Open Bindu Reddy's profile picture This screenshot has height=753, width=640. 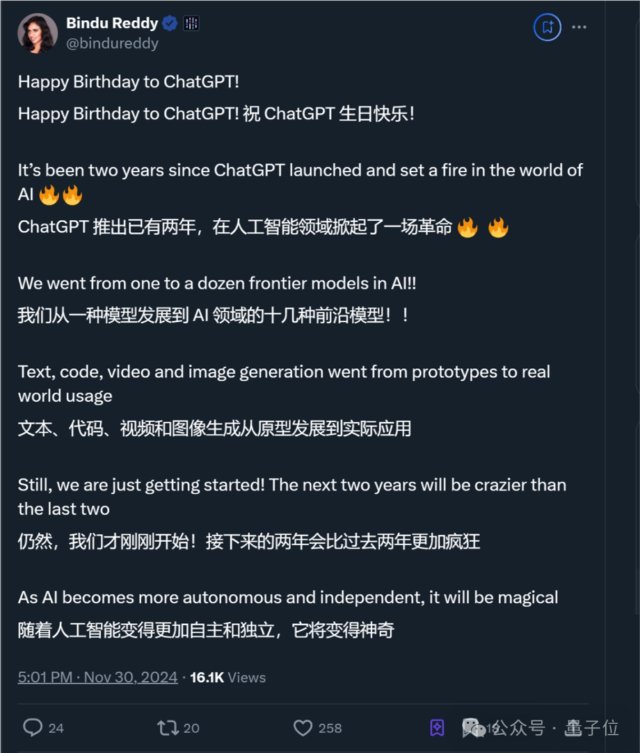coord(37,33)
